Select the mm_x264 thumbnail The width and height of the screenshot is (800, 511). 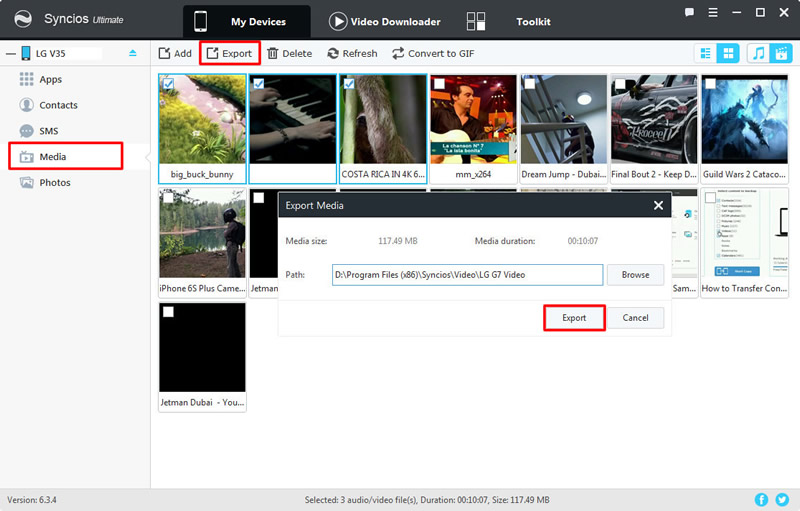point(473,119)
